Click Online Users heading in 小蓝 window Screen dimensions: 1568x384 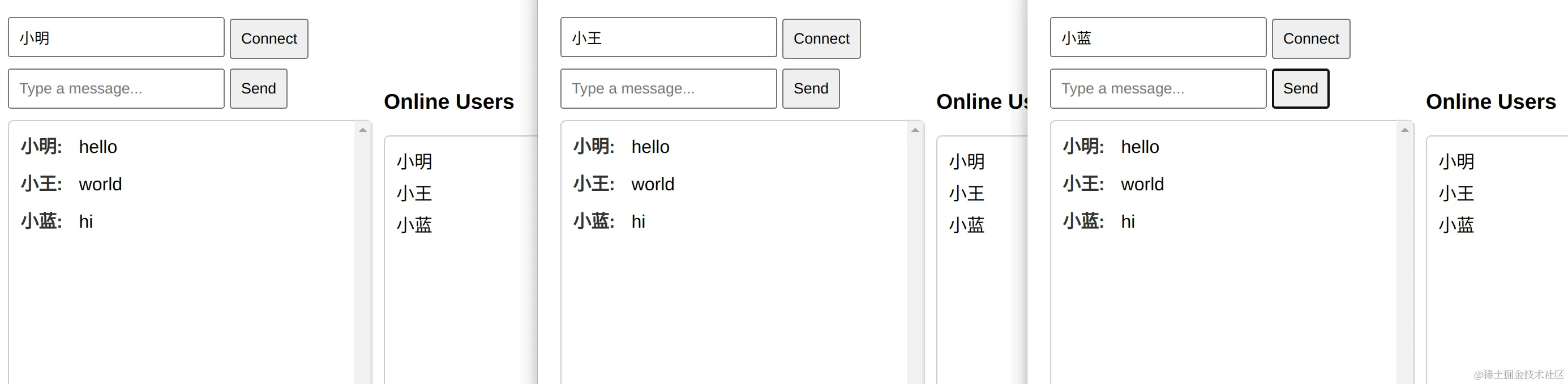[1490, 101]
